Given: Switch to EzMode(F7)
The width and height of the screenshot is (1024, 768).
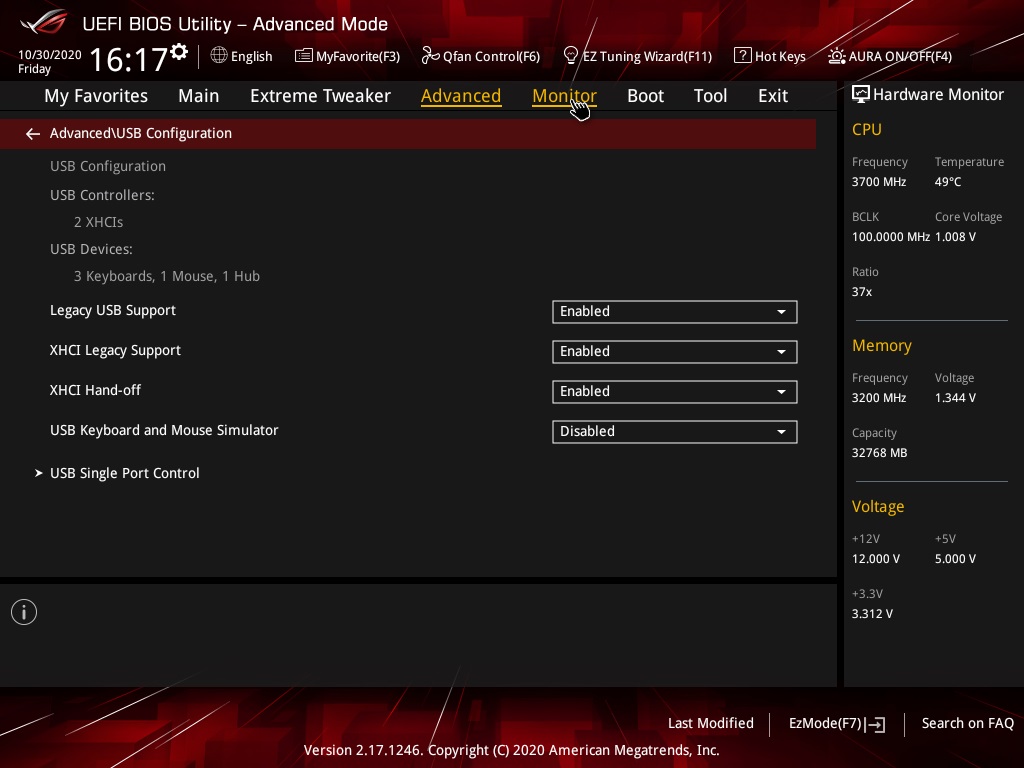Looking at the screenshot, I should coord(836,723).
